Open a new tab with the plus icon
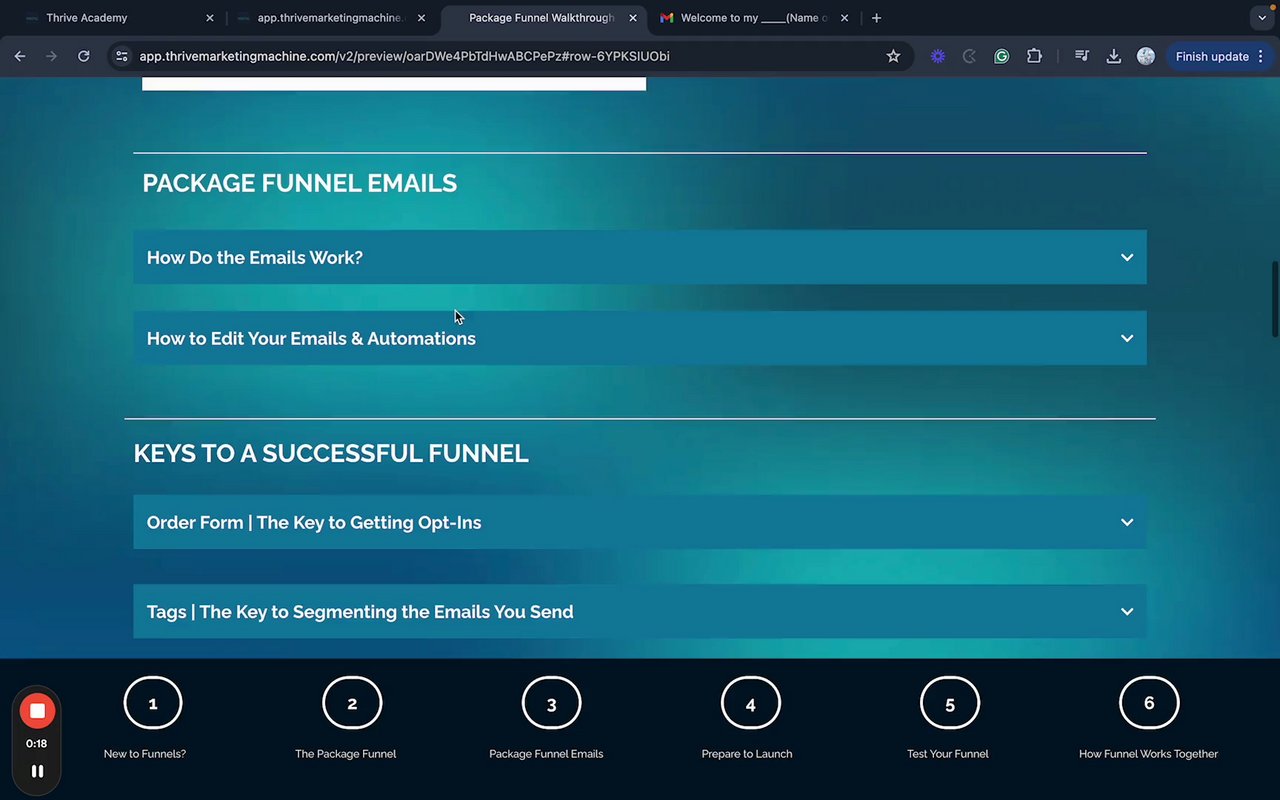Screen dimensions: 1280x800 [x=876, y=18]
